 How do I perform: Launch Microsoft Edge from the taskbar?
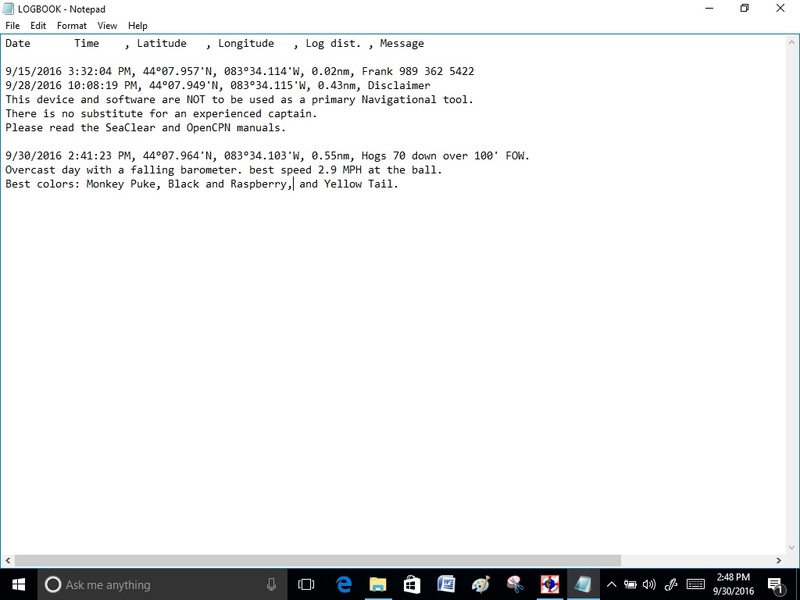(x=344, y=584)
